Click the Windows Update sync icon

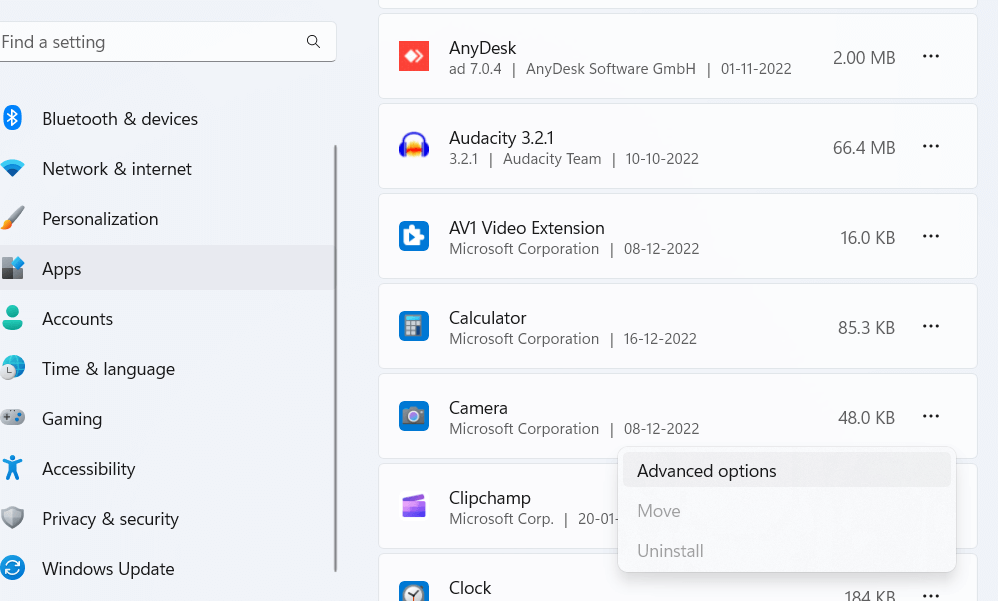point(12,568)
